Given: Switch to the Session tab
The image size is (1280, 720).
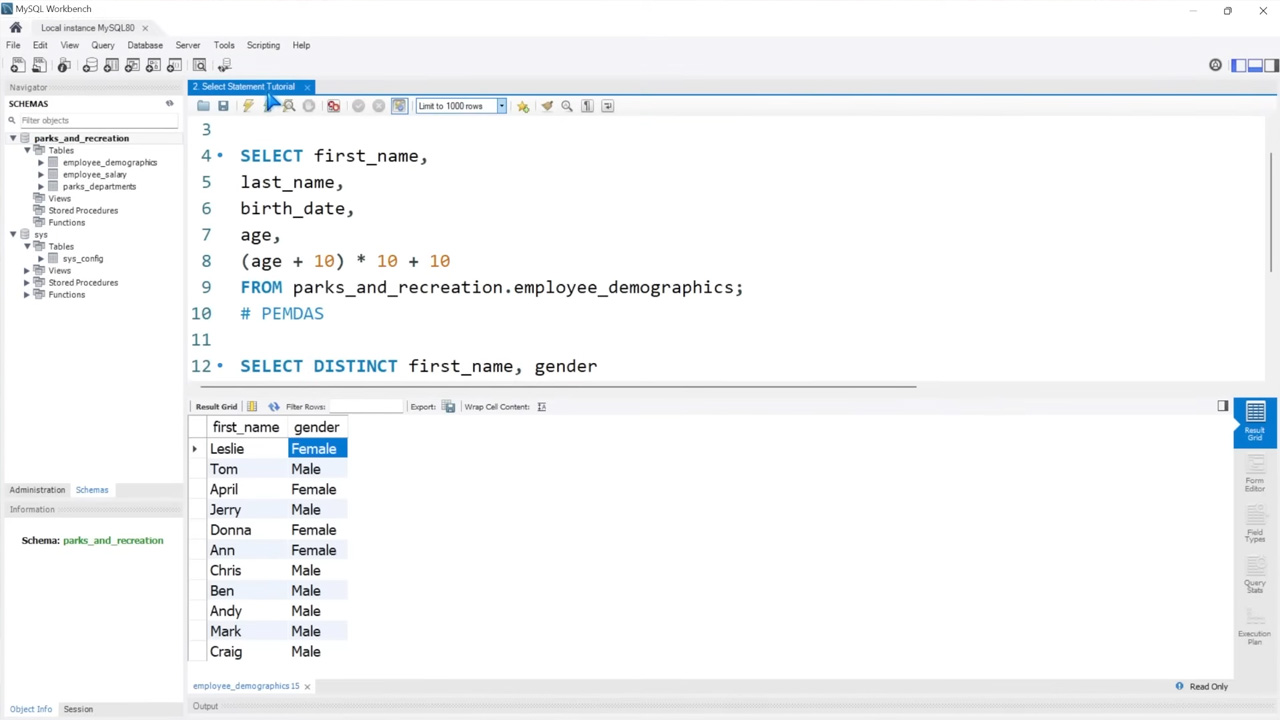Looking at the screenshot, I should [78, 709].
